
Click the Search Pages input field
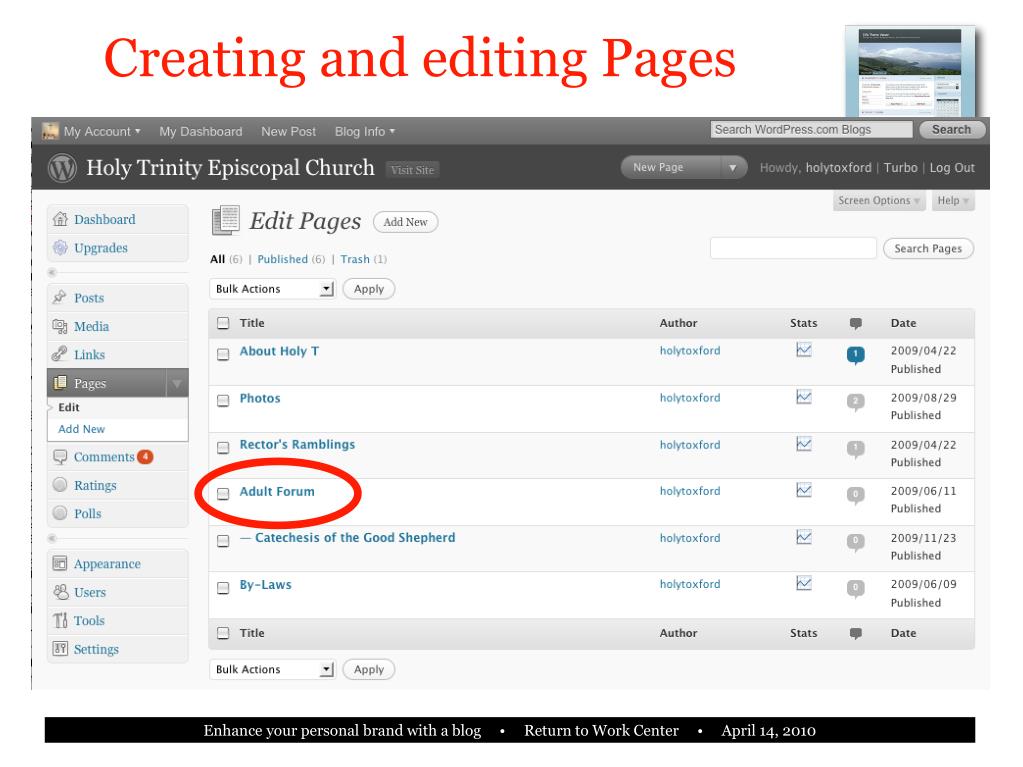pos(793,248)
